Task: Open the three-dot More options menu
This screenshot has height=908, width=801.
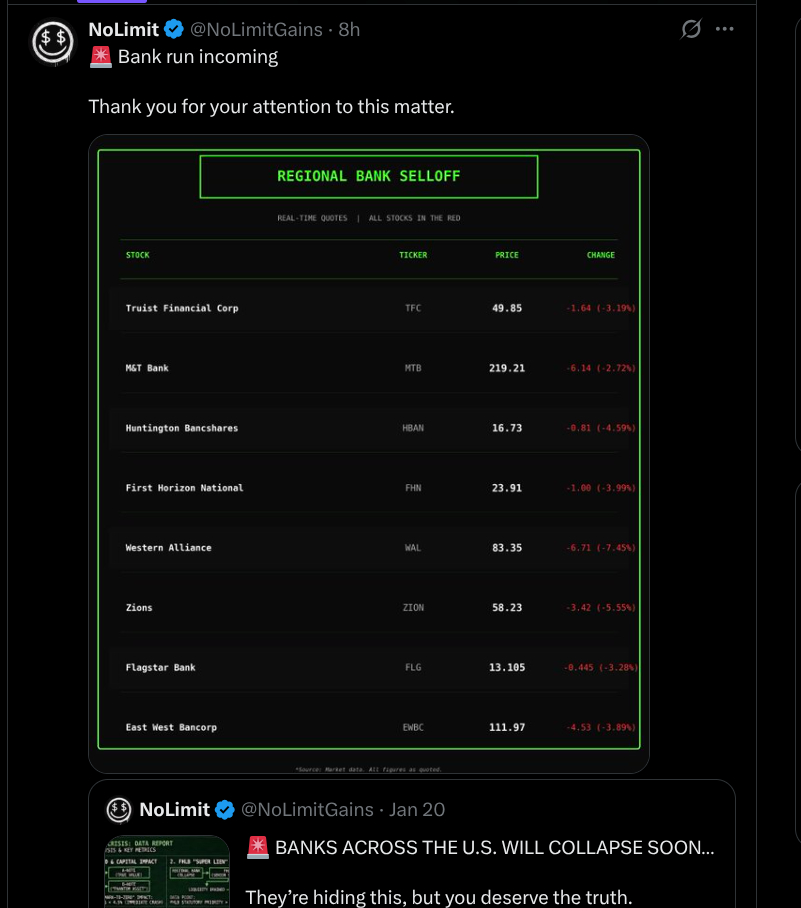Action: [x=725, y=30]
